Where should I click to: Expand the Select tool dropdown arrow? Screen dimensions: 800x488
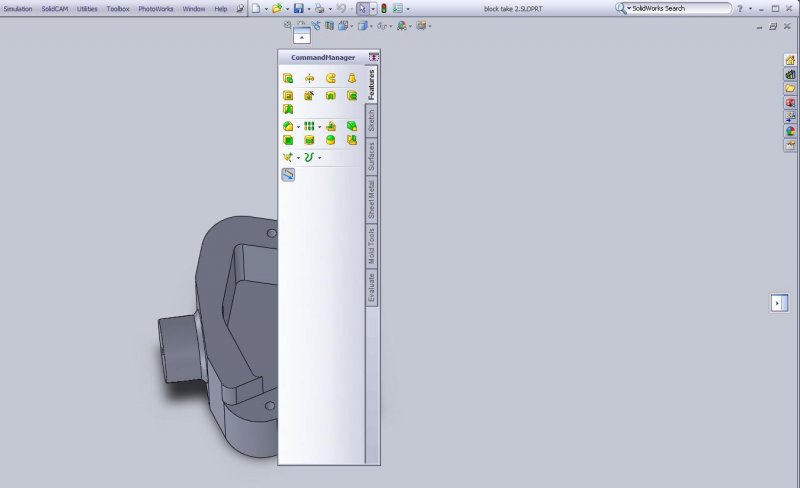(x=373, y=9)
